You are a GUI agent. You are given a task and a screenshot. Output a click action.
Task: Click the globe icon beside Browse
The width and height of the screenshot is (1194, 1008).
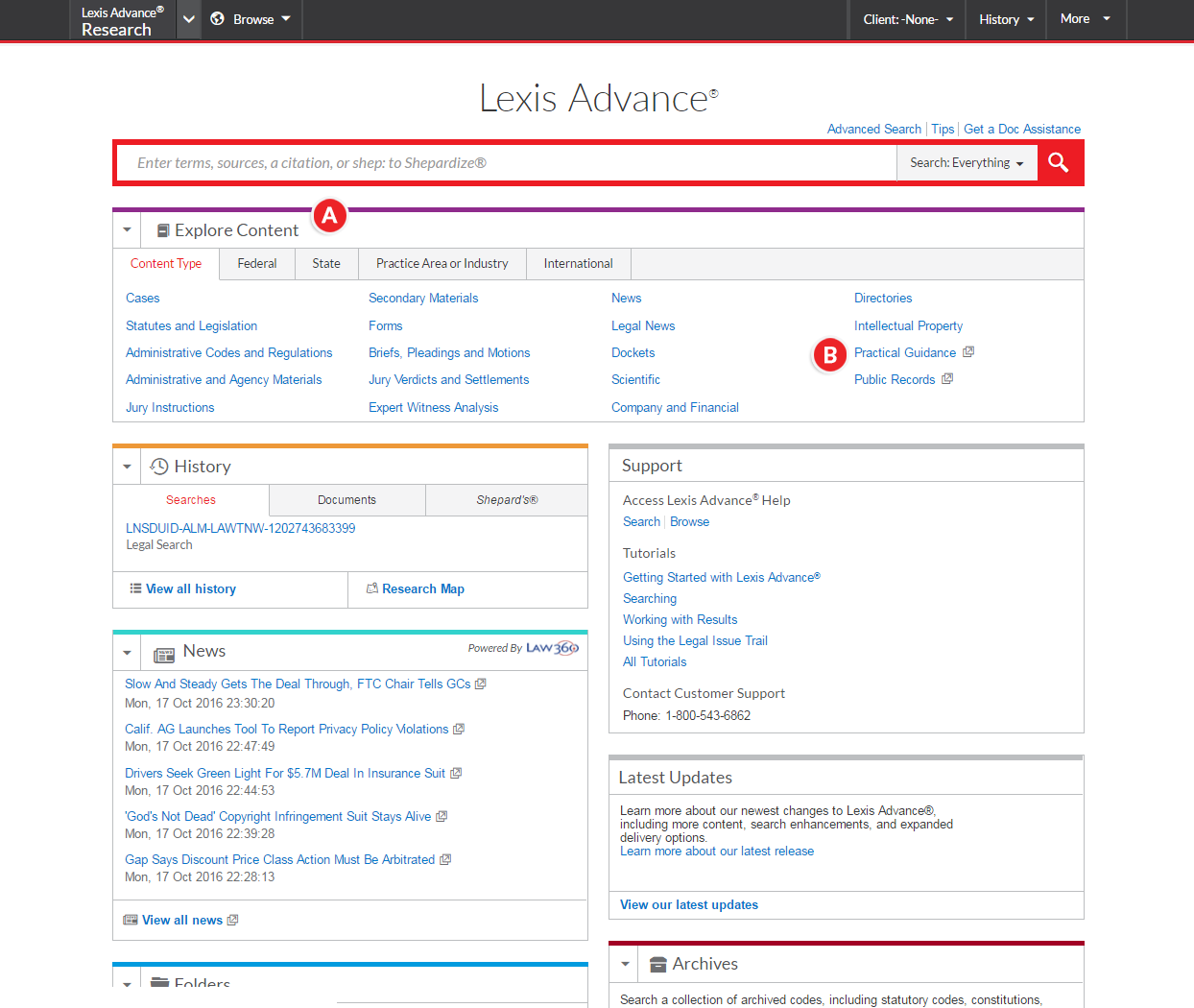[x=218, y=19]
